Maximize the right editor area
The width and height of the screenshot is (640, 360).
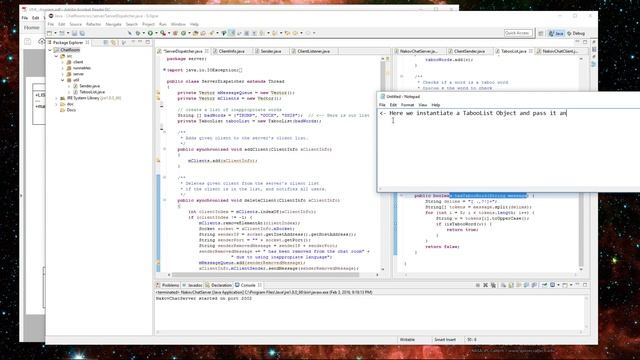[585, 42]
